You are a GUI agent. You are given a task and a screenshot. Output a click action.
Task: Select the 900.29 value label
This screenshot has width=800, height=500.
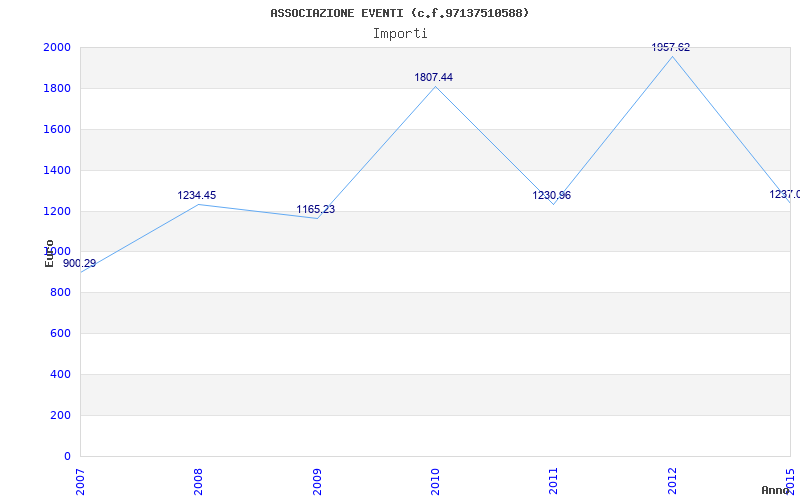pyautogui.click(x=80, y=263)
